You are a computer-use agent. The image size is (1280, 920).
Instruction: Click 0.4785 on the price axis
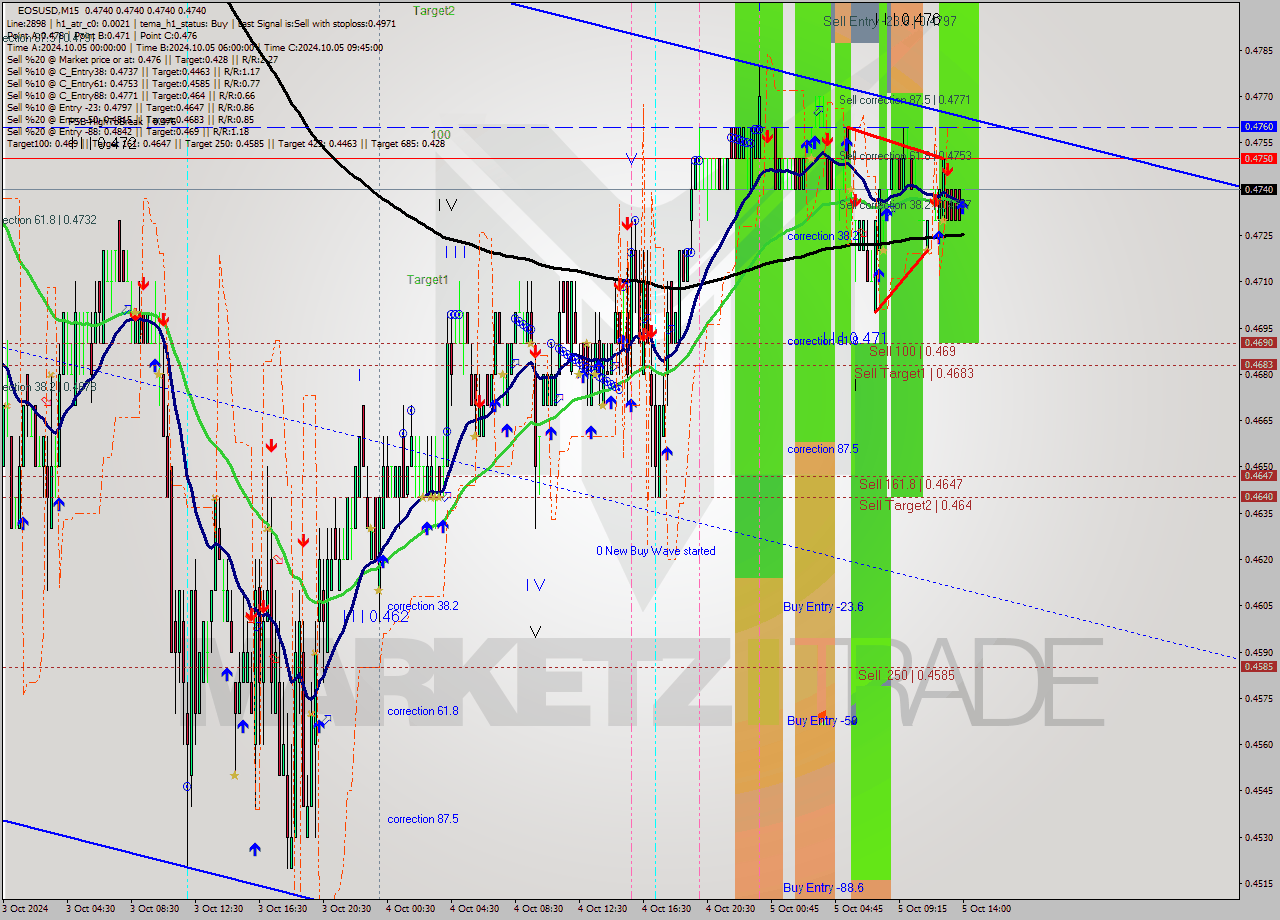[x=1258, y=50]
